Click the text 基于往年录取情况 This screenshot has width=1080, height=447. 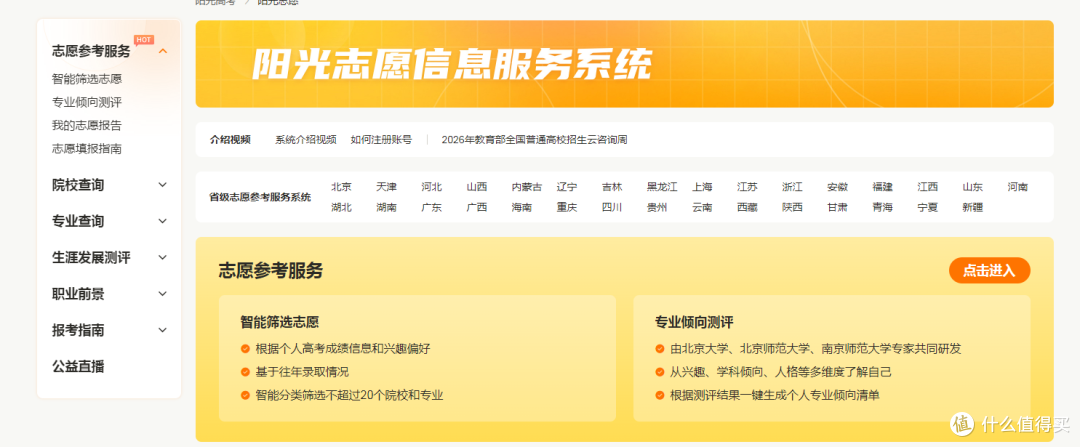coord(302,372)
